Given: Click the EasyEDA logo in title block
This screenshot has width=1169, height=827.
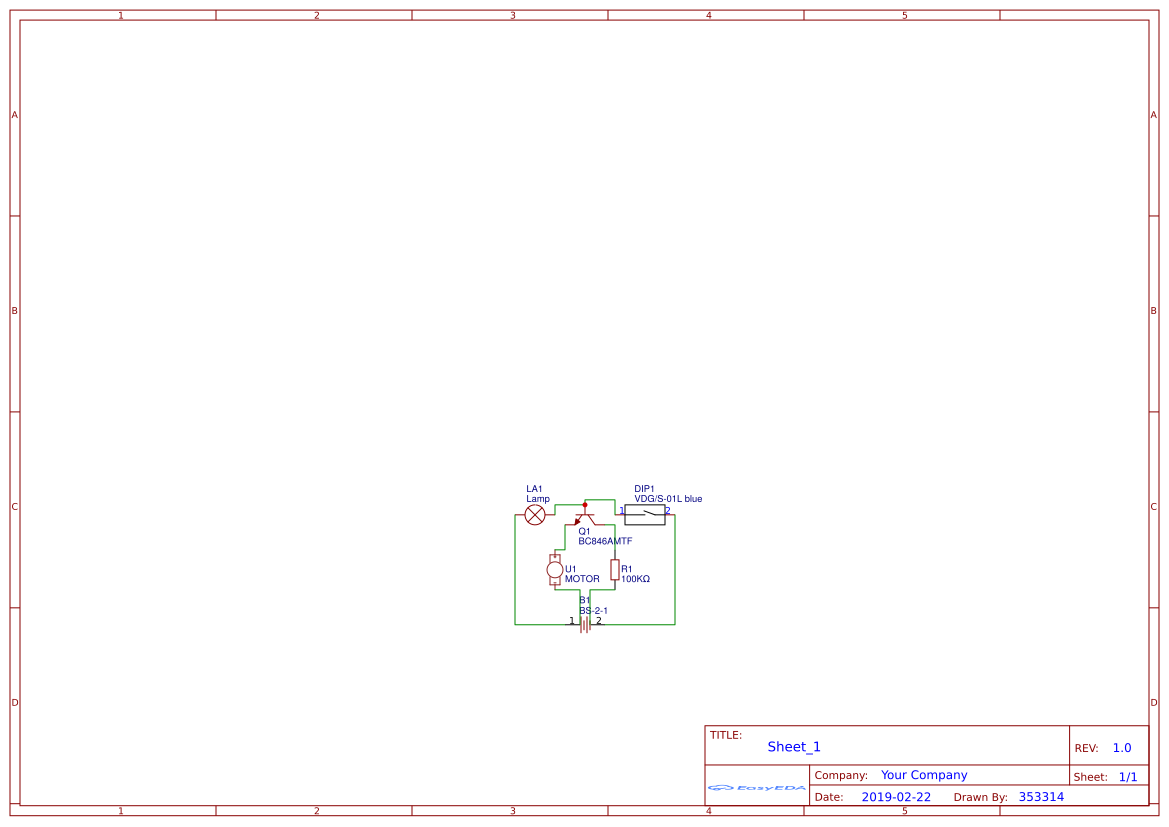Looking at the screenshot, I should pos(757,787).
